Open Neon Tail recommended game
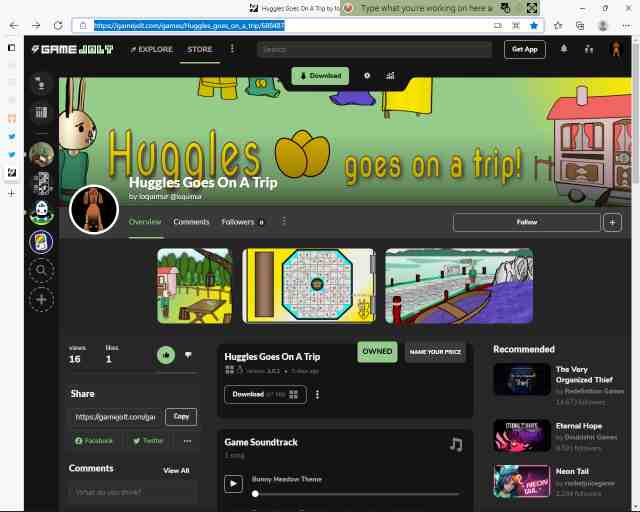Image resolution: width=640 pixels, height=512 pixels. 554,481
